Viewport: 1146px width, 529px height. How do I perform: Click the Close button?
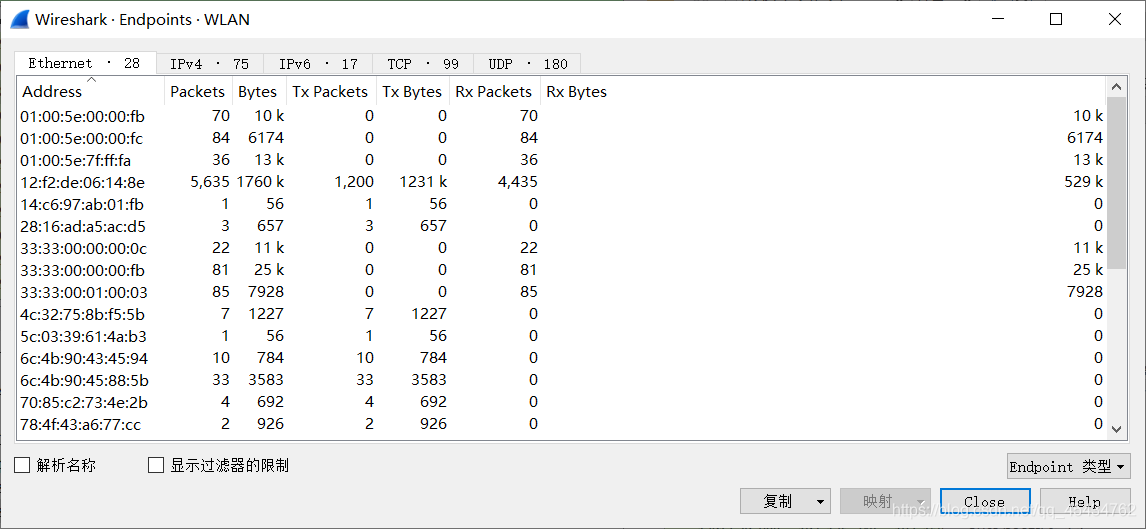pos(984,501)
